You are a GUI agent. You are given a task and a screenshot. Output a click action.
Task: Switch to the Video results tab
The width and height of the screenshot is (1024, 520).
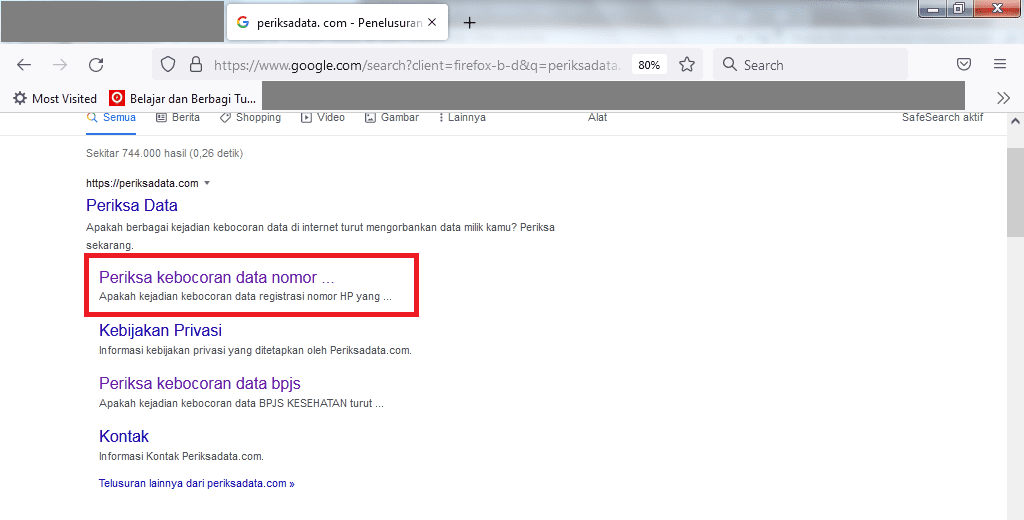pos(323,118)
